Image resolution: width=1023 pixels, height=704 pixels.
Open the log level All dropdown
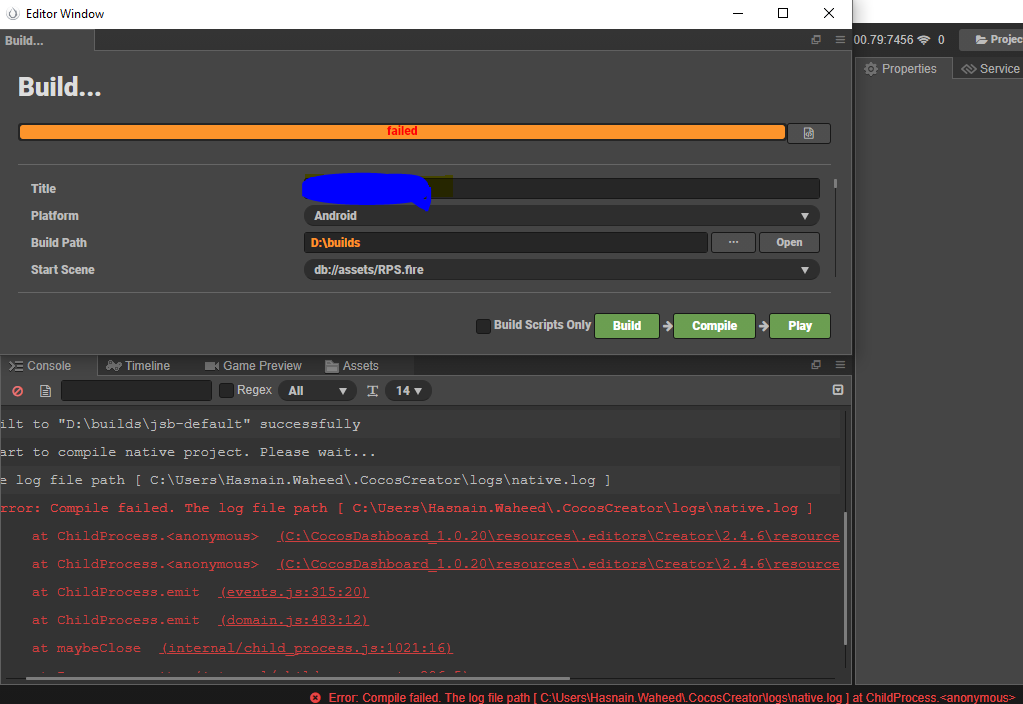coord(317,391)
